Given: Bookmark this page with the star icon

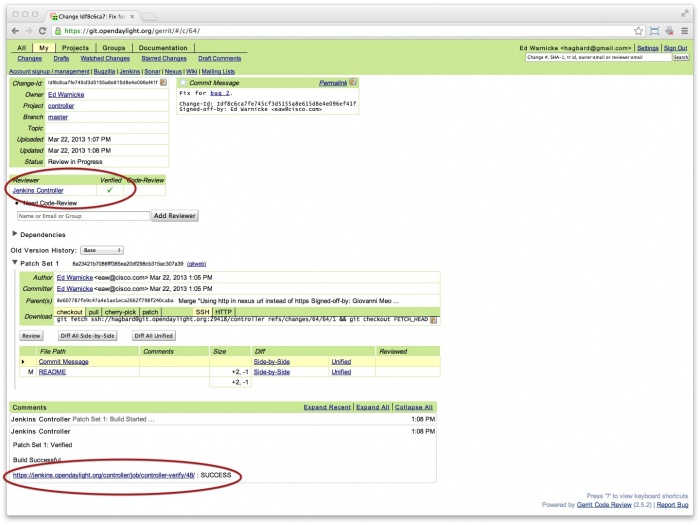Looking at the screenshot, I should click(x=638, y=31).
